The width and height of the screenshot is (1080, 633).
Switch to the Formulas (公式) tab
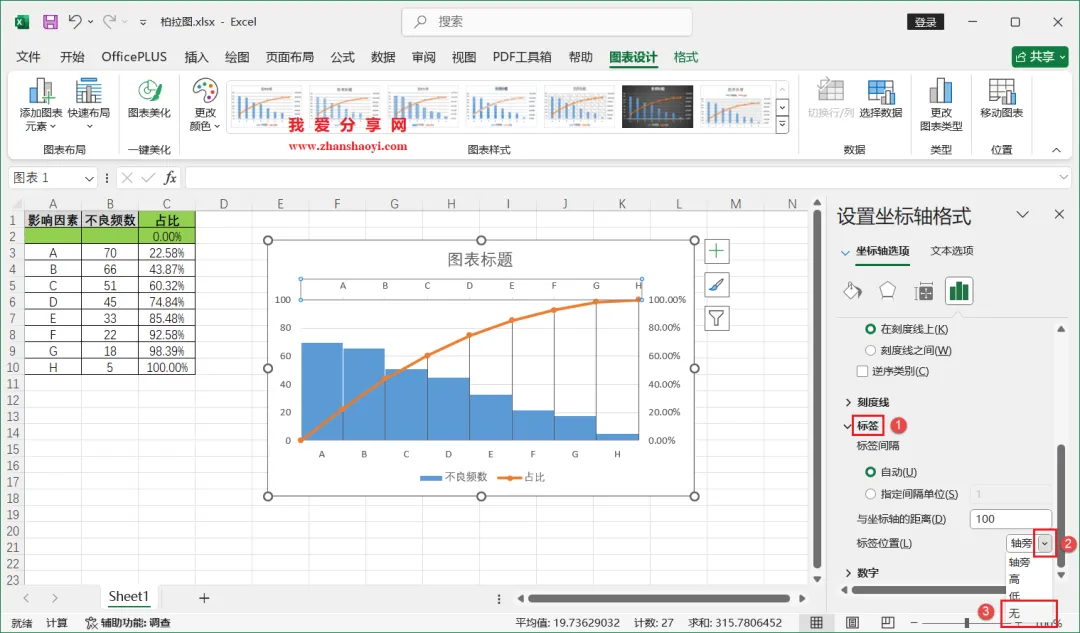click(342, 57)
